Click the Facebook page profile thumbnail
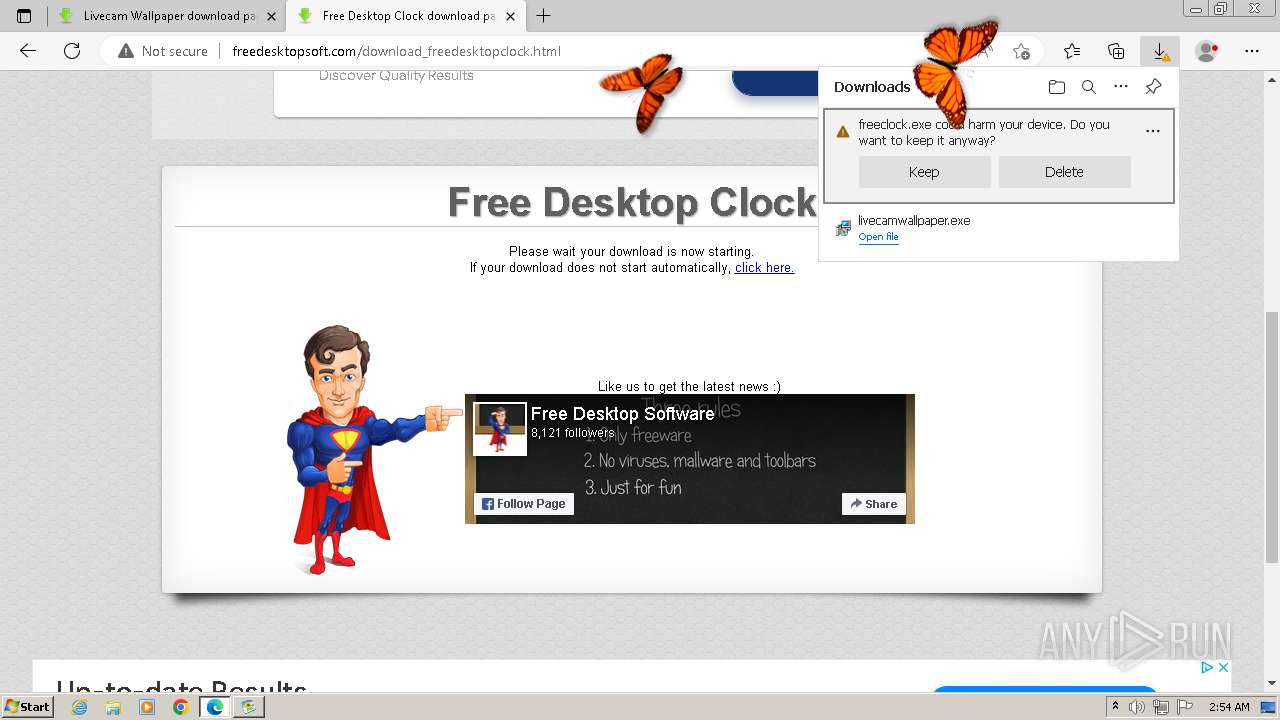The width and height of the screenshot is (1280, 720). [500, 429]
